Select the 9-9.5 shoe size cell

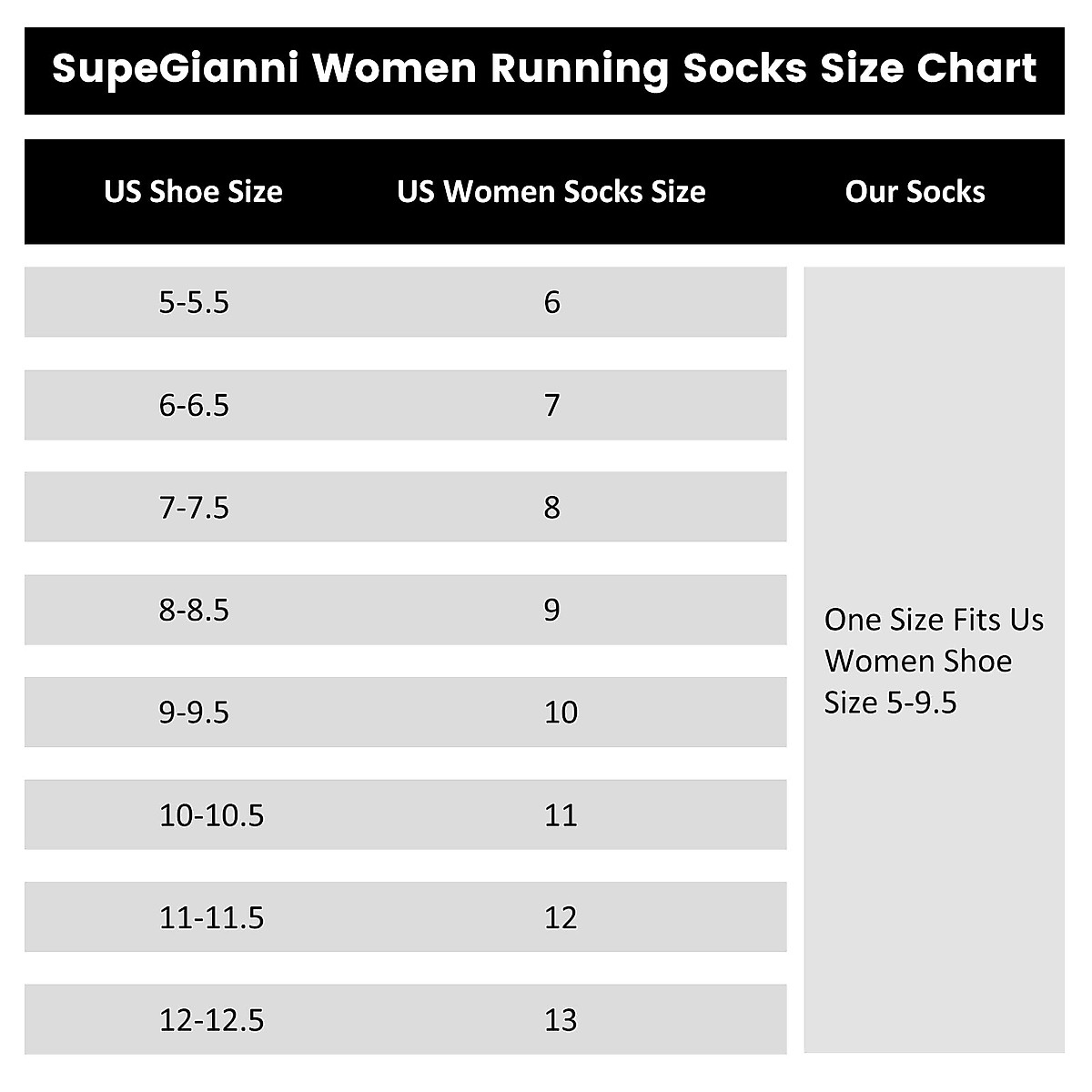pyautogui.click(x=194, y=712)
